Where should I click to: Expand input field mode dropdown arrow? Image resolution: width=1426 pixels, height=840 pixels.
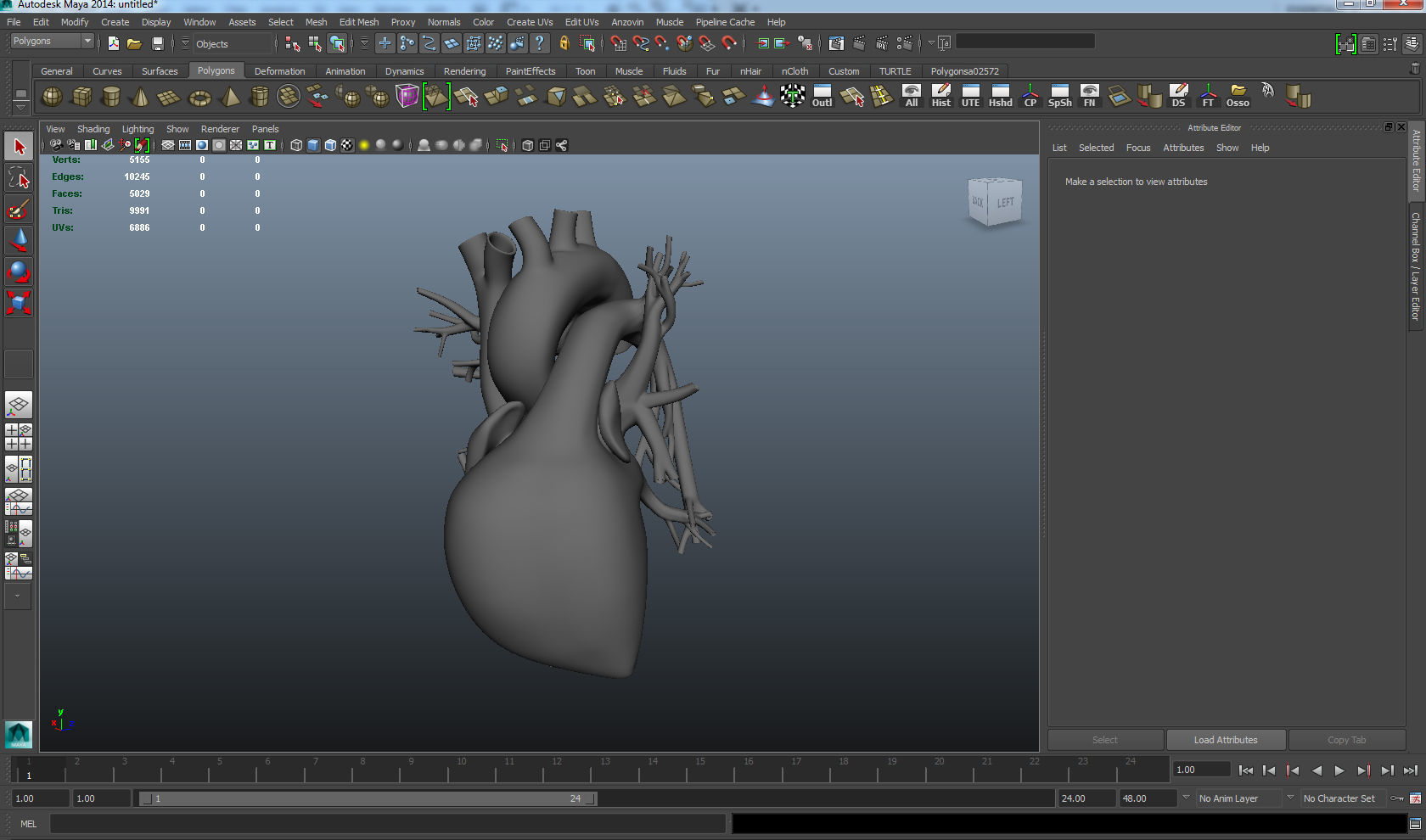pos(931,42)
